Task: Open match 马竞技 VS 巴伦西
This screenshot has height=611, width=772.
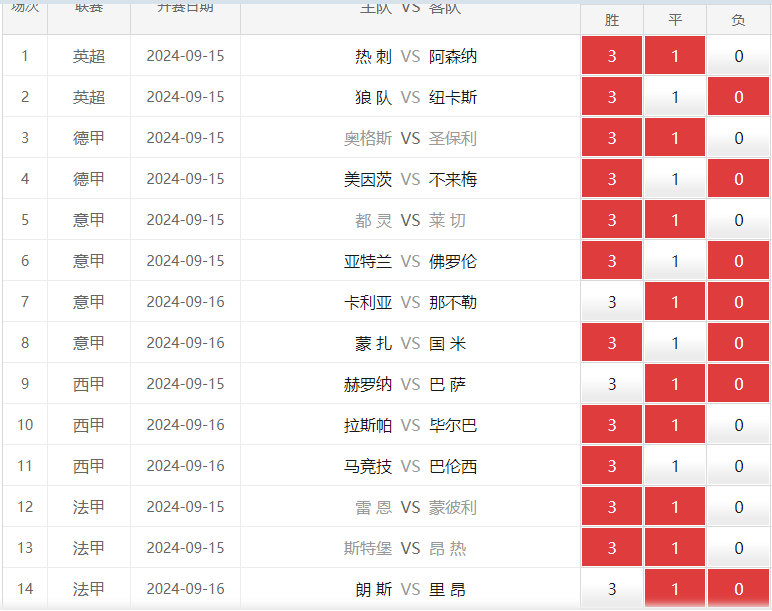Action: pos(410,466)
